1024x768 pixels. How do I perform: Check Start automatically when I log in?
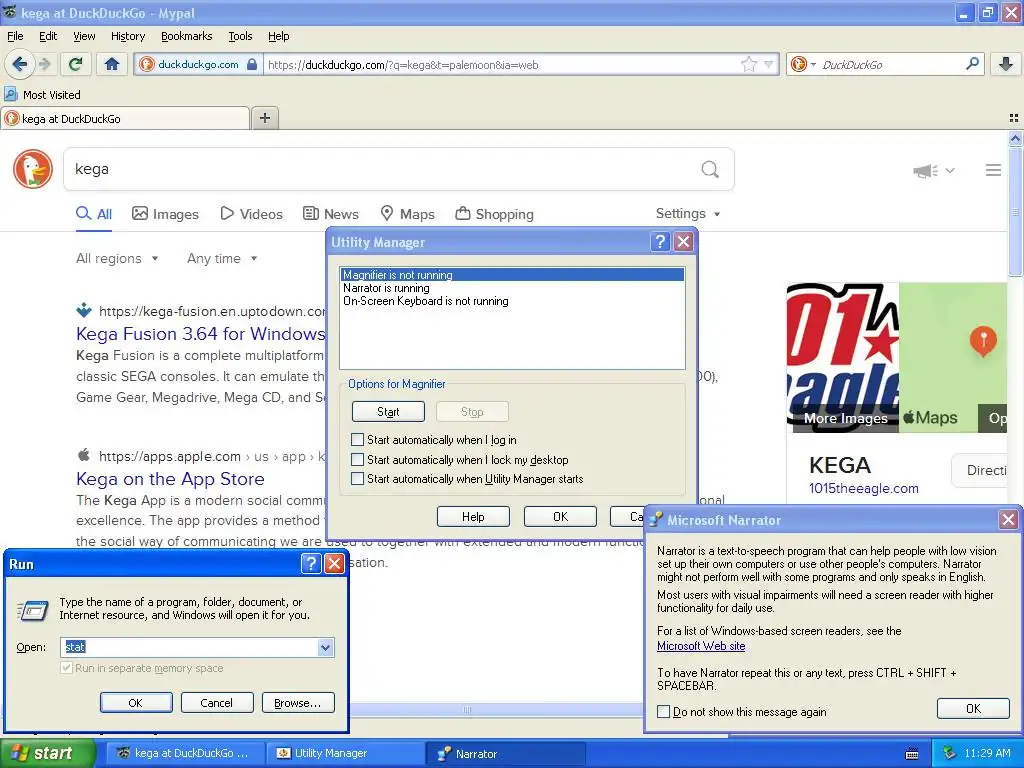357,440
